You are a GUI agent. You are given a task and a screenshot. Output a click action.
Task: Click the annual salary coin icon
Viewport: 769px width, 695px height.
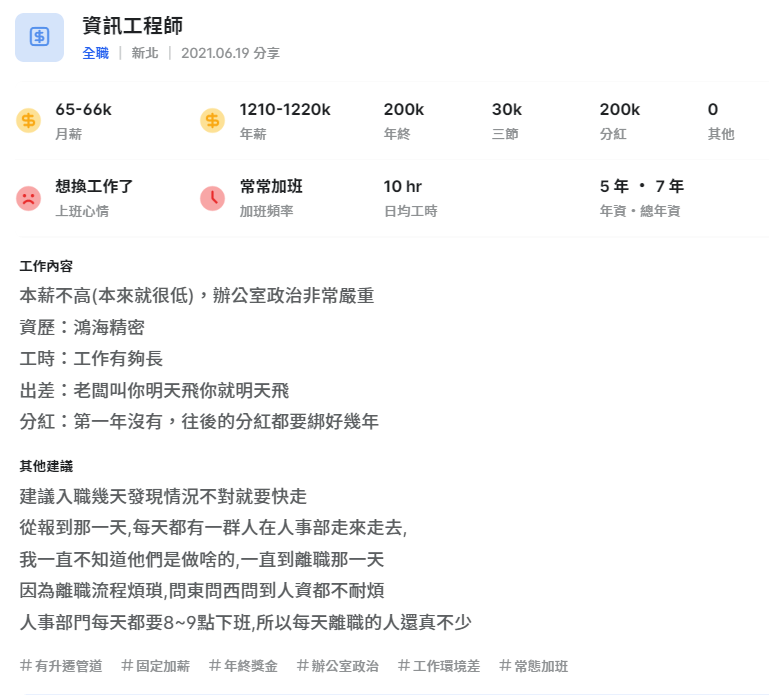pos(212,121)
